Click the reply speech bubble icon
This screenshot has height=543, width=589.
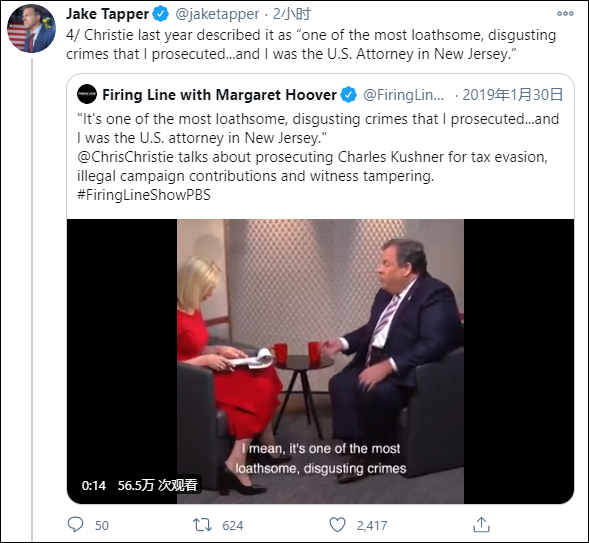coord(75,524)
